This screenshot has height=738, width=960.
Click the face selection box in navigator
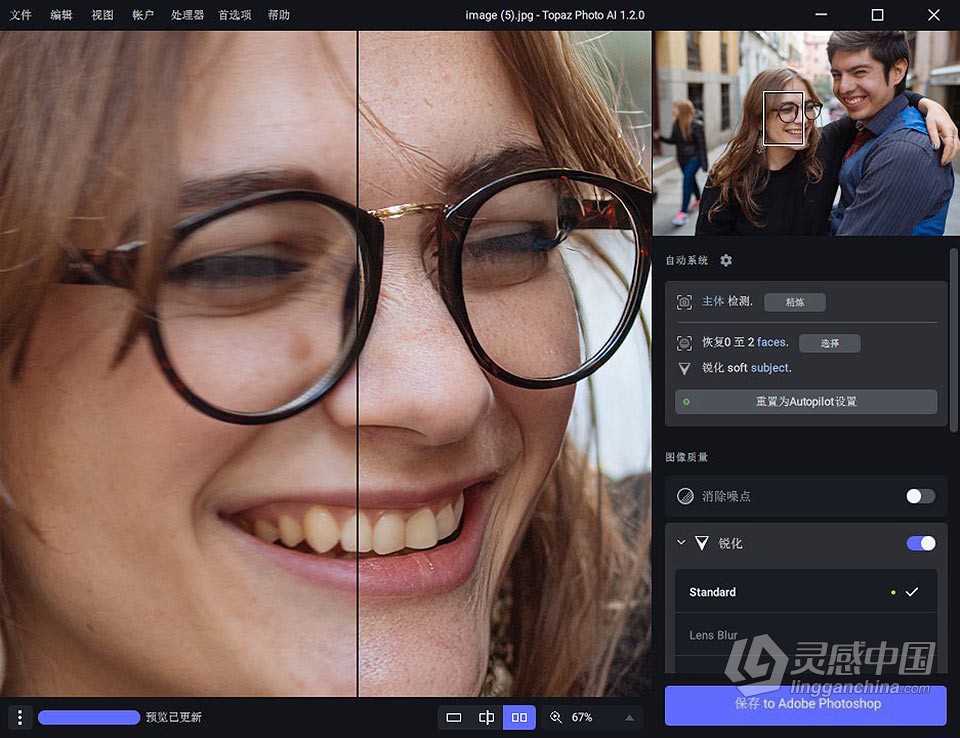783,118
